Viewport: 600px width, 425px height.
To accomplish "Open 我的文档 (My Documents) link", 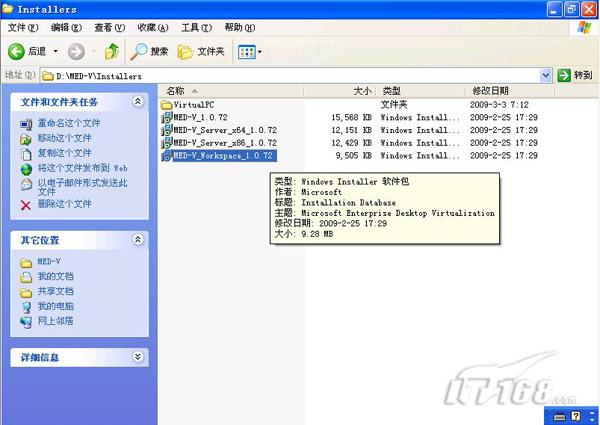I will (55, 276).
